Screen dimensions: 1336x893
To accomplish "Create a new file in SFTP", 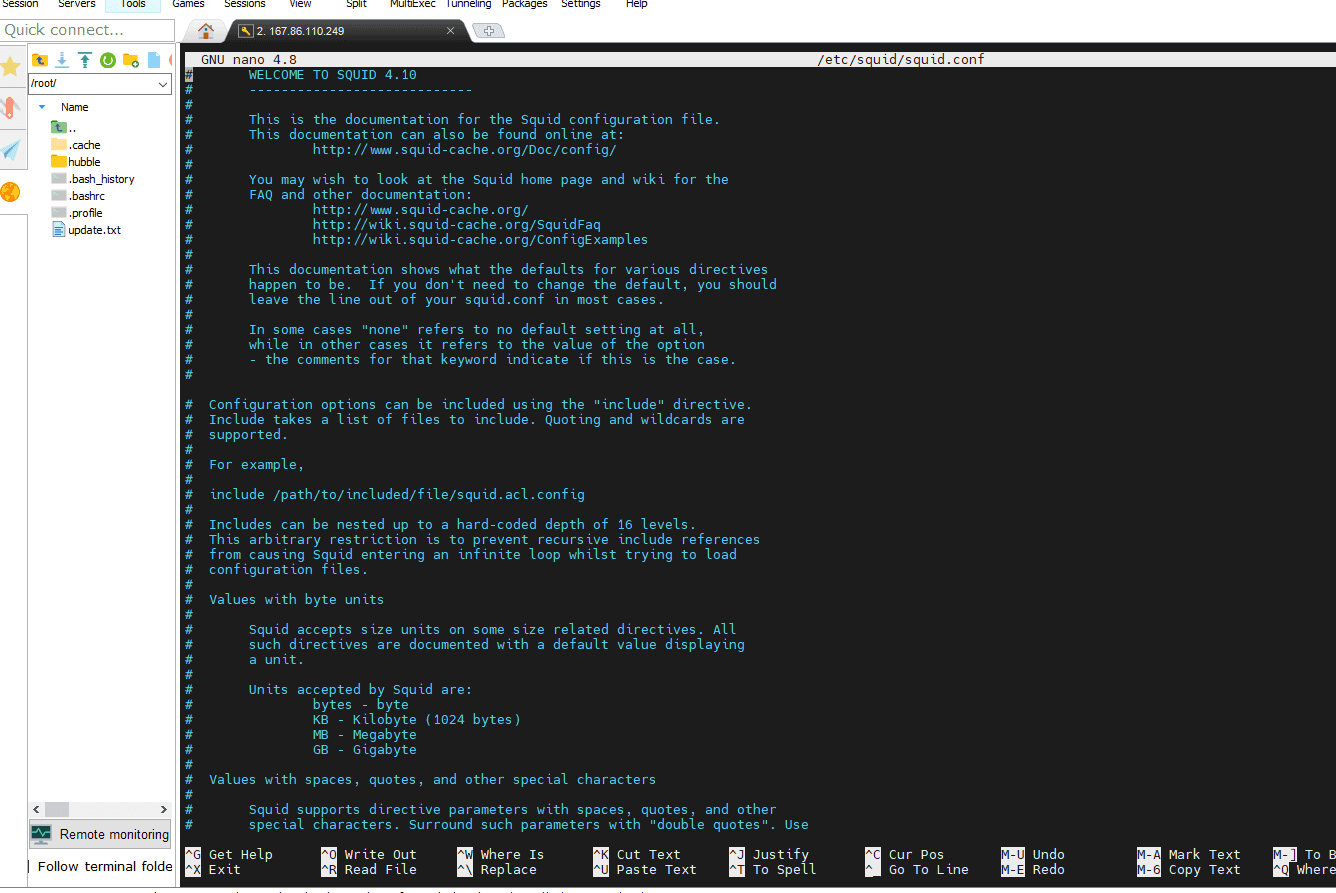I will click(x=154, y=60).
